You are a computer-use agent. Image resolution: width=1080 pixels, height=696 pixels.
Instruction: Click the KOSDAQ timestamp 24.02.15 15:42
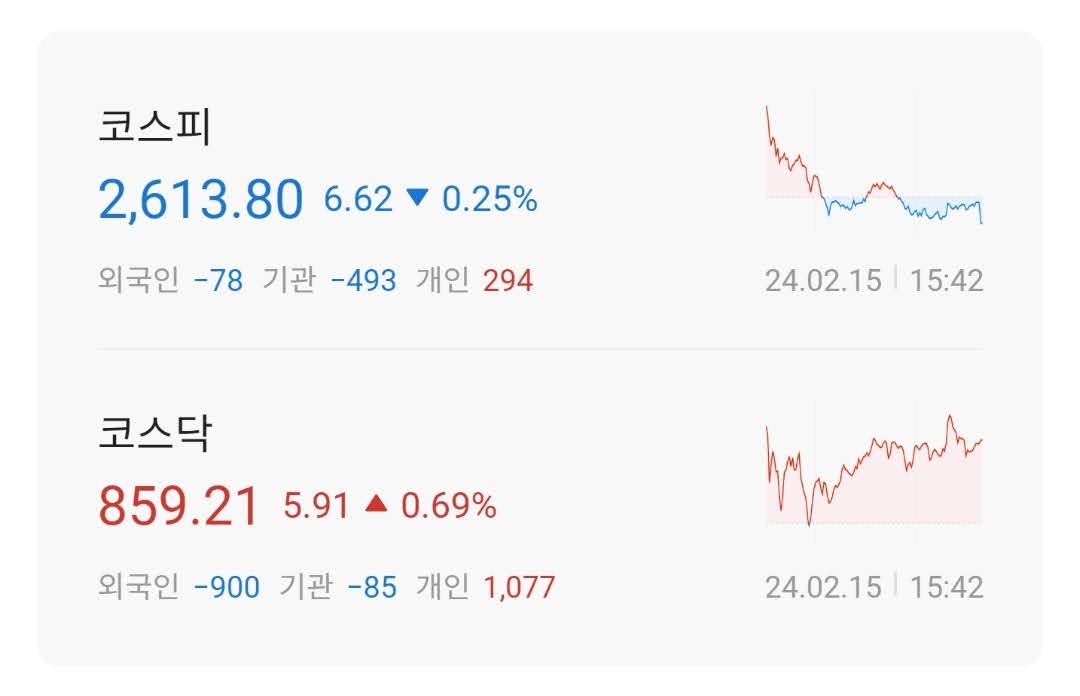tap(874, 587)
